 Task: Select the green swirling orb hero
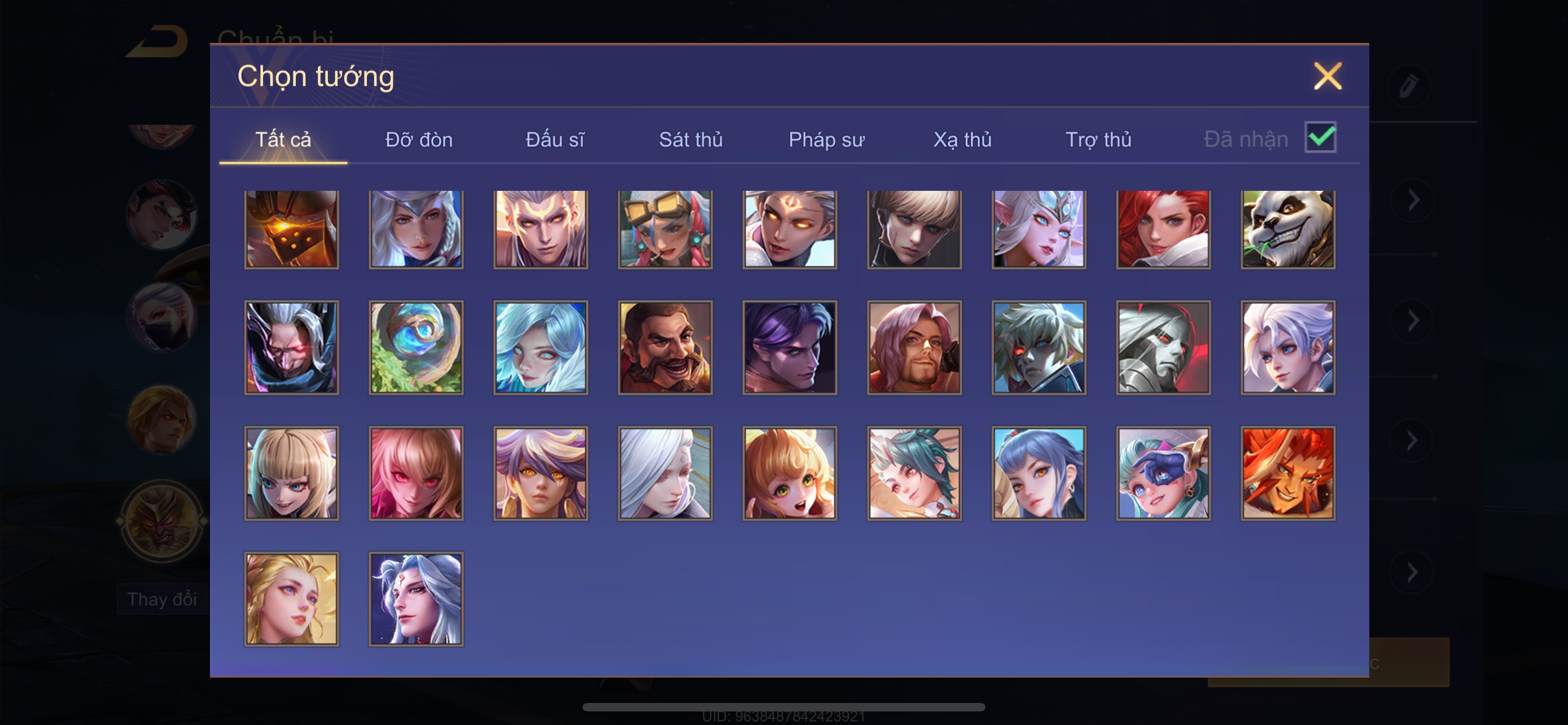(416, 348)
